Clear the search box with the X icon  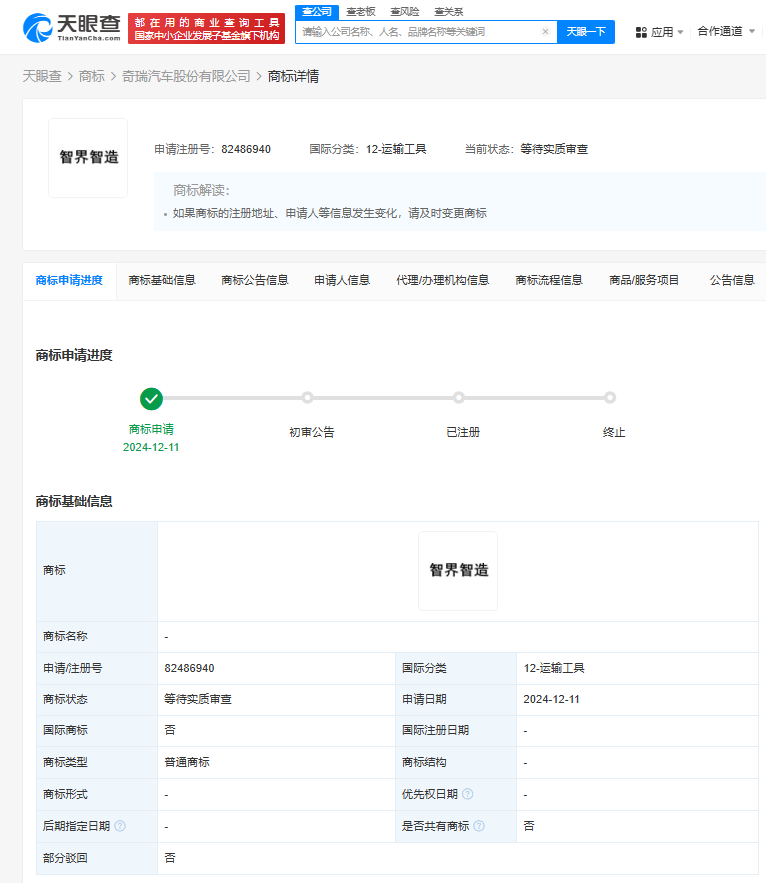click(x=545, y=32)
